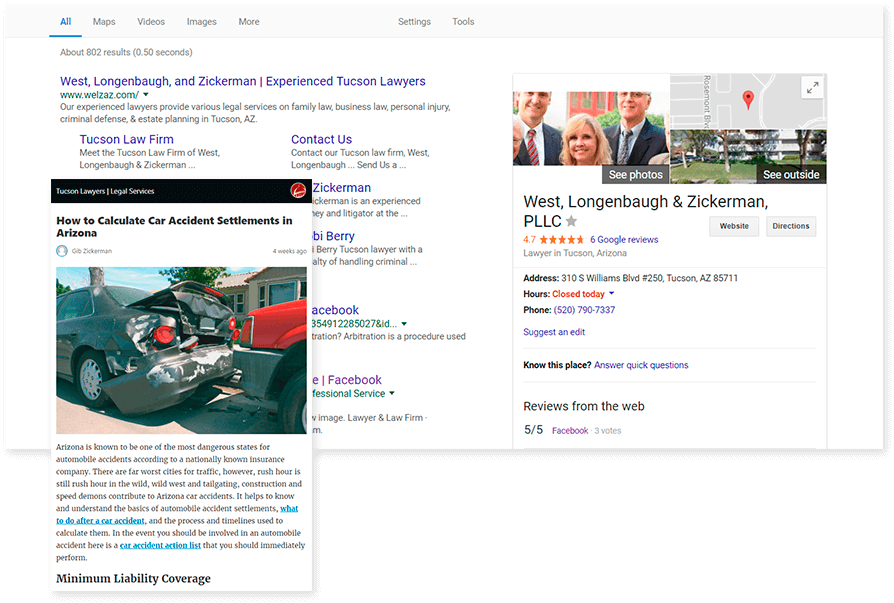Screen dimensions: 894x603
Task: Click the address 310 S Williams Blvd text
Action: [649, 278]
